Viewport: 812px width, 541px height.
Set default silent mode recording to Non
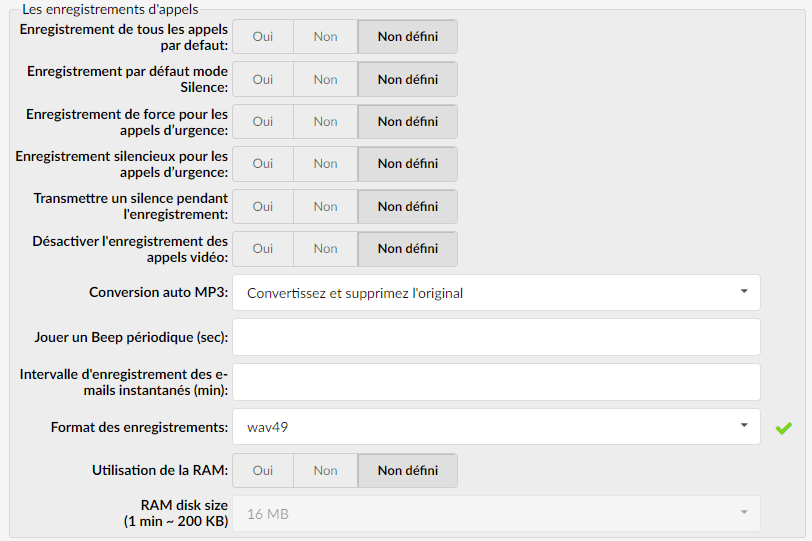[325, 79]
